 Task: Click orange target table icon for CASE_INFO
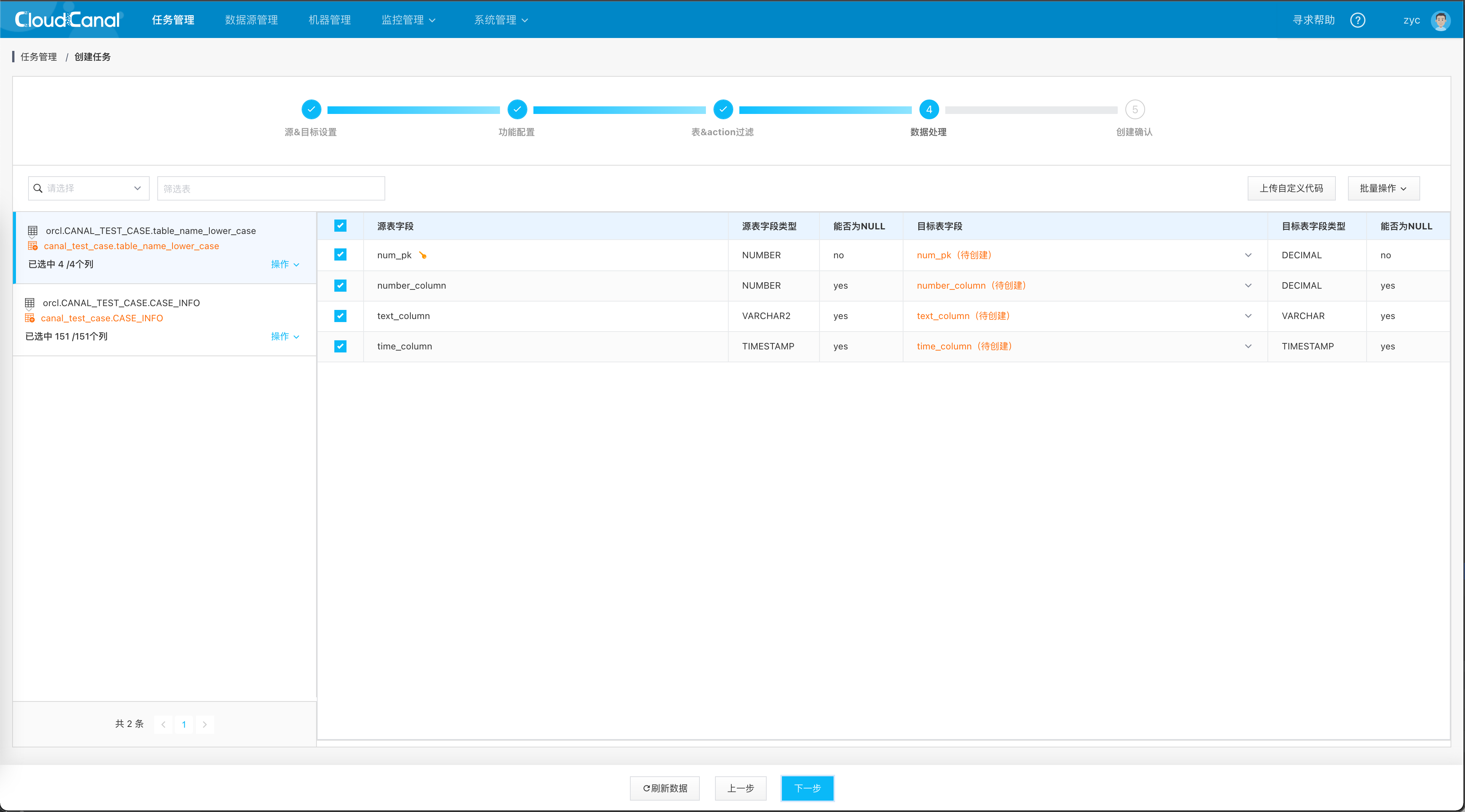tap(30, 318)
